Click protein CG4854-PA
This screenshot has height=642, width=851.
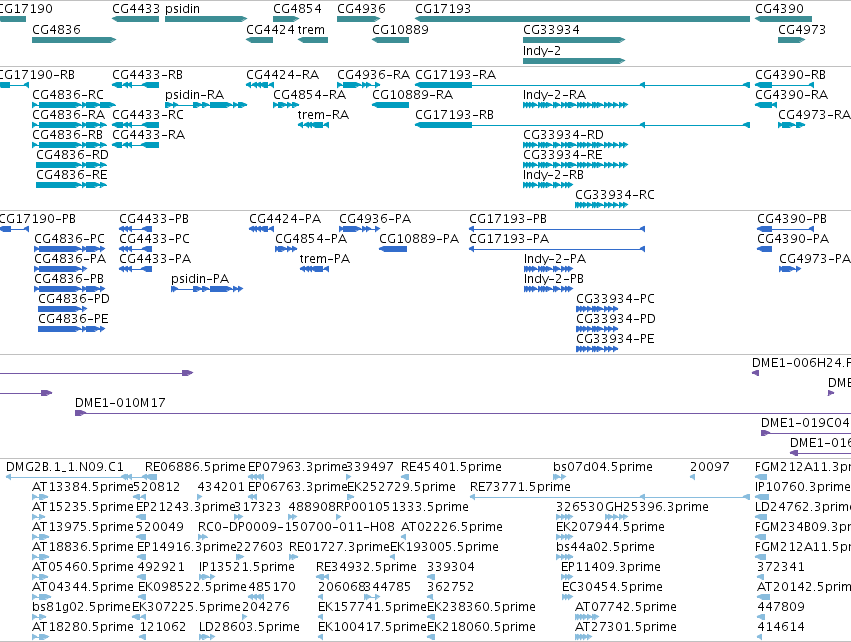[x=311, y=239]
